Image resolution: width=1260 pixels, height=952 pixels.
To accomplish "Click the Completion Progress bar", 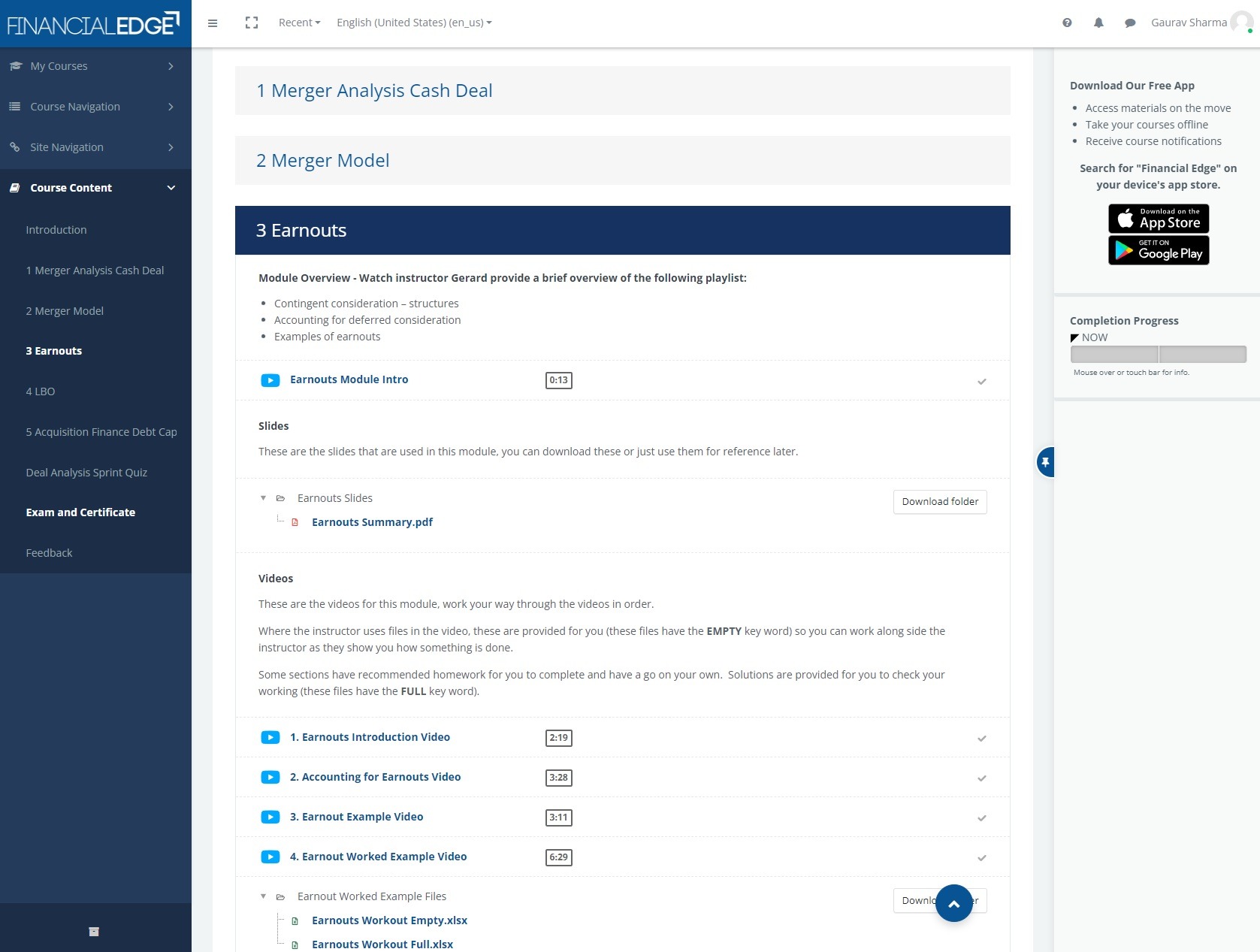I will tap(1157, 353).
